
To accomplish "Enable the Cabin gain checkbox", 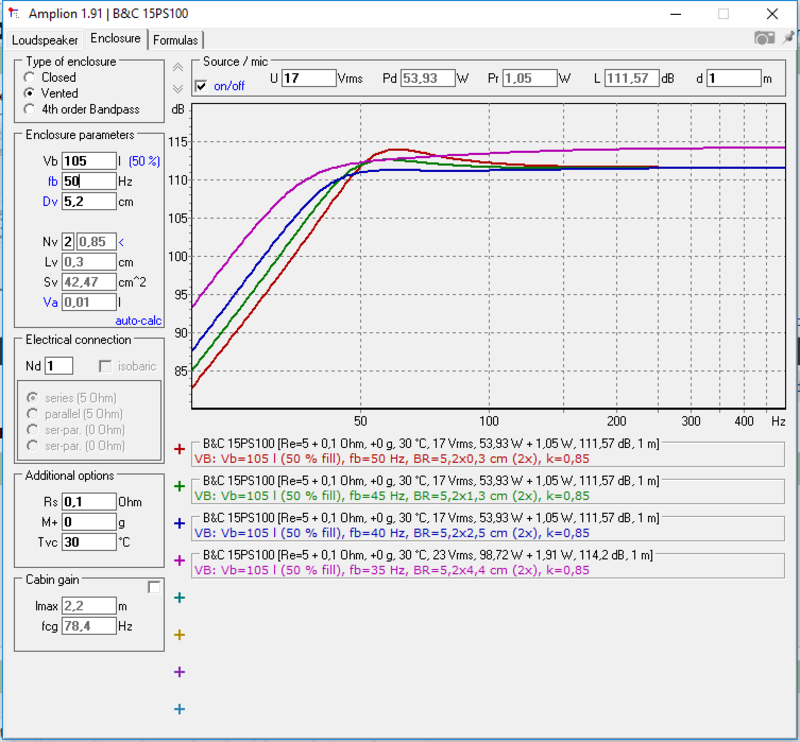I will pos(154,587).
